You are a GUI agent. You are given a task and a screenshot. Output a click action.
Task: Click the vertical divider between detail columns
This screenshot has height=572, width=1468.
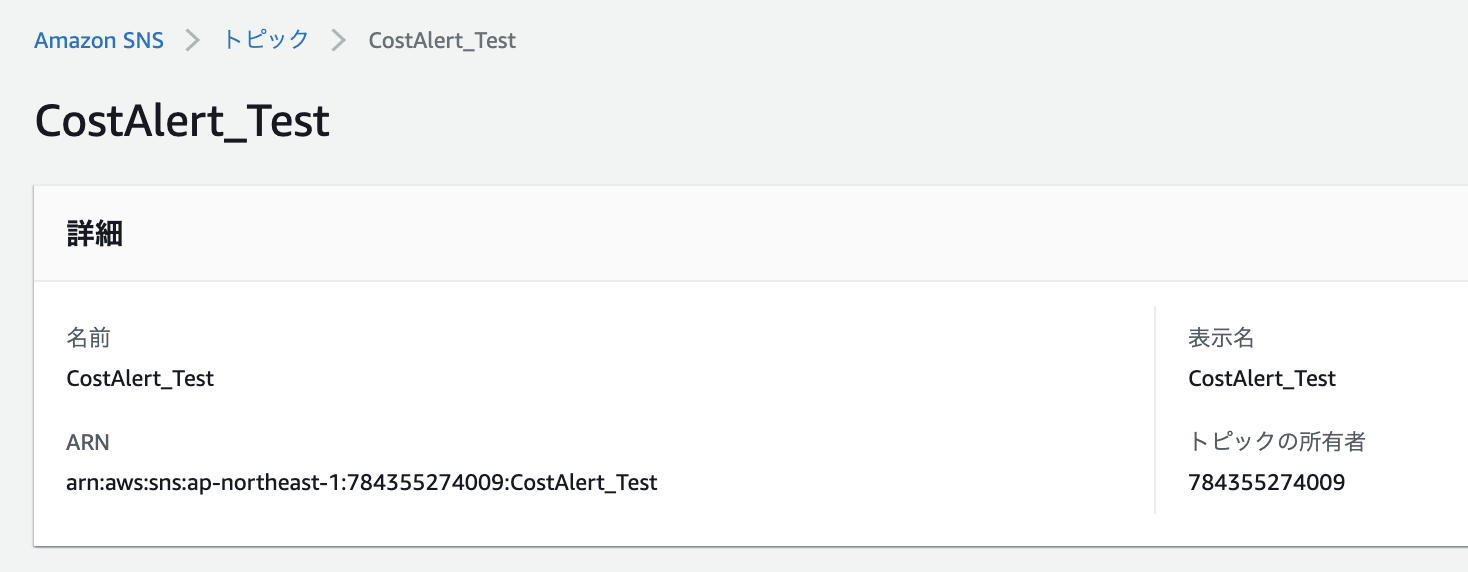click(1155, 410)
